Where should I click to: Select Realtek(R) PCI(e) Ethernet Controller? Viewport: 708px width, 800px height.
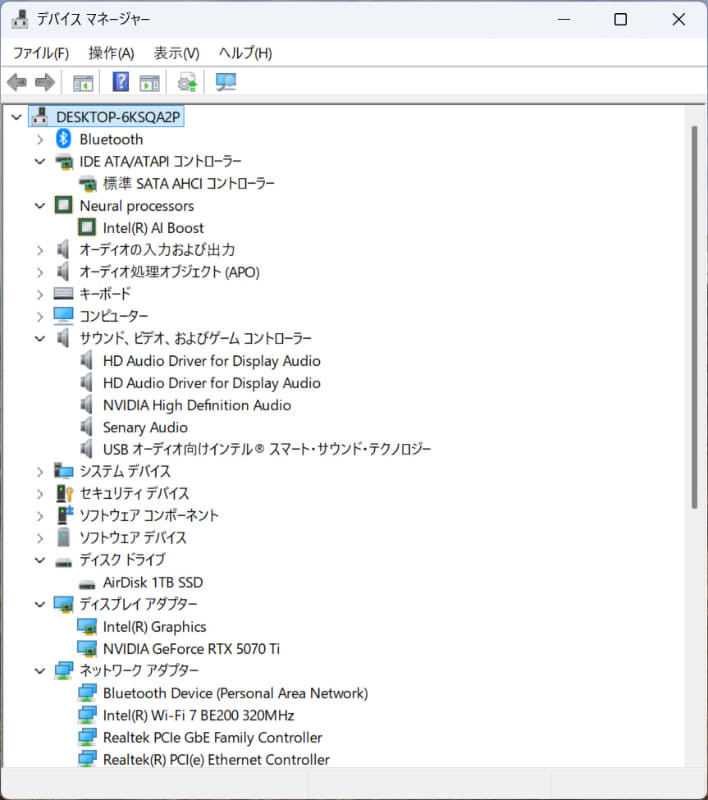(x=216, y=760)
